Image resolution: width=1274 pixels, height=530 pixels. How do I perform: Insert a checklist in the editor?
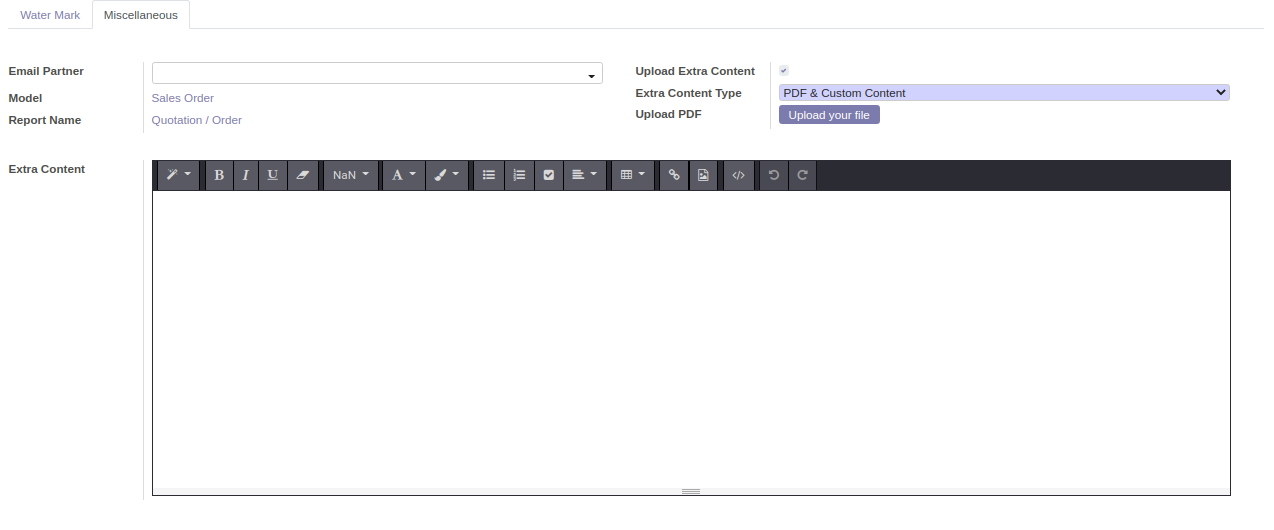click(549, 175)
